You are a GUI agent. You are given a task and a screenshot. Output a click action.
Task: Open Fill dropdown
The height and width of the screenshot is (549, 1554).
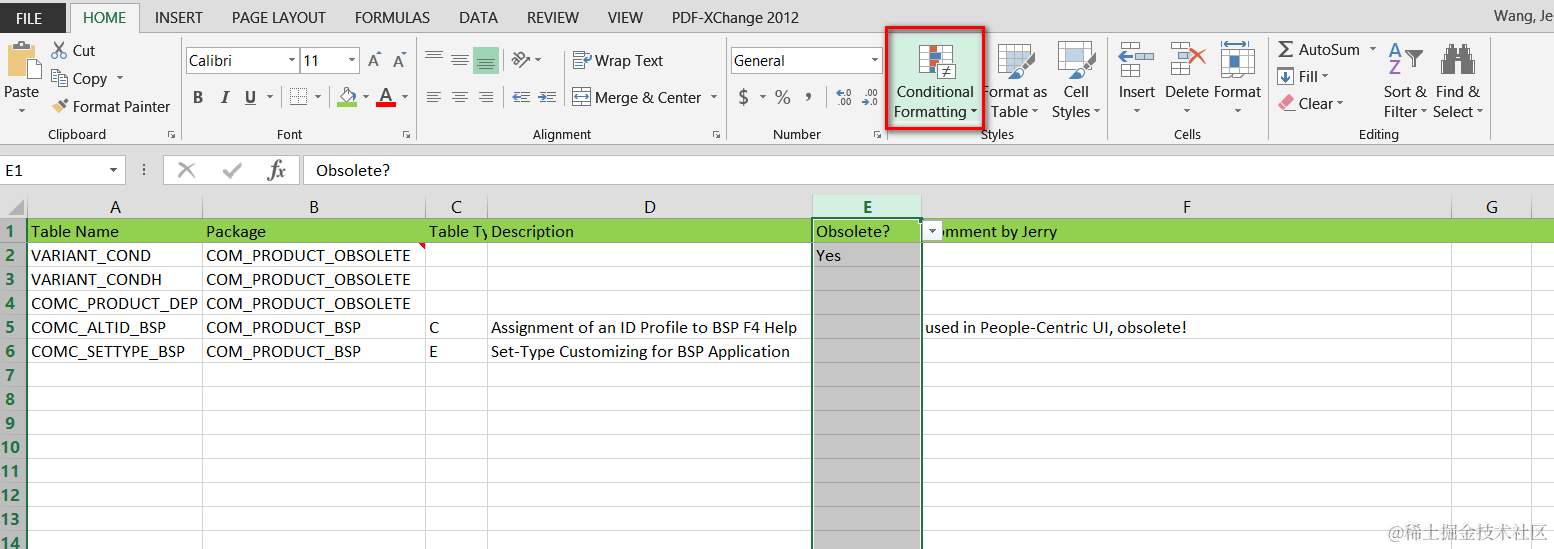pyautogui.click(x=1303, y=77)
